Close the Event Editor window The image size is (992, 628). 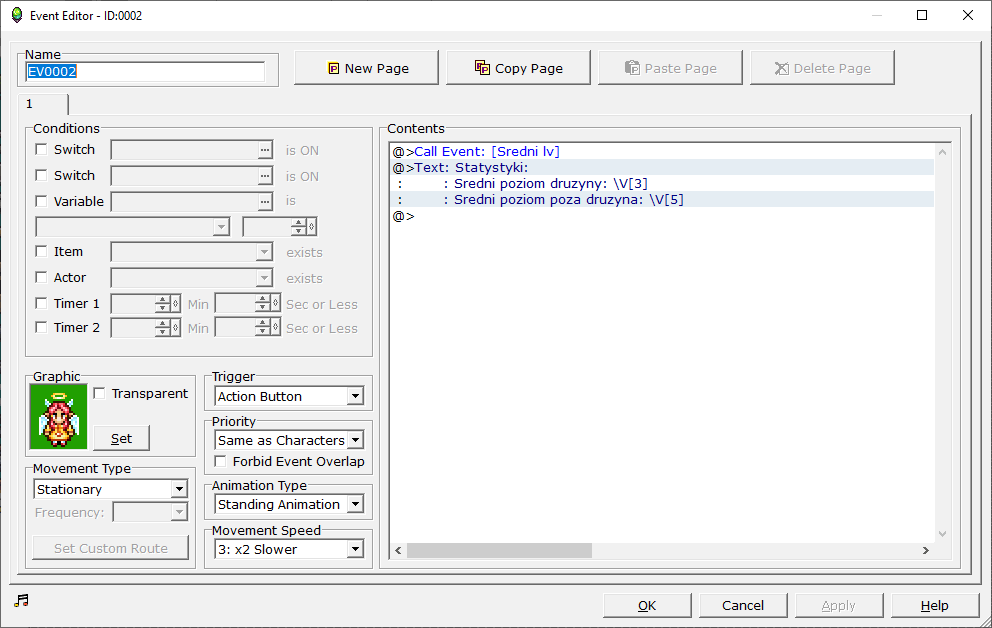[x=967, y=15]
